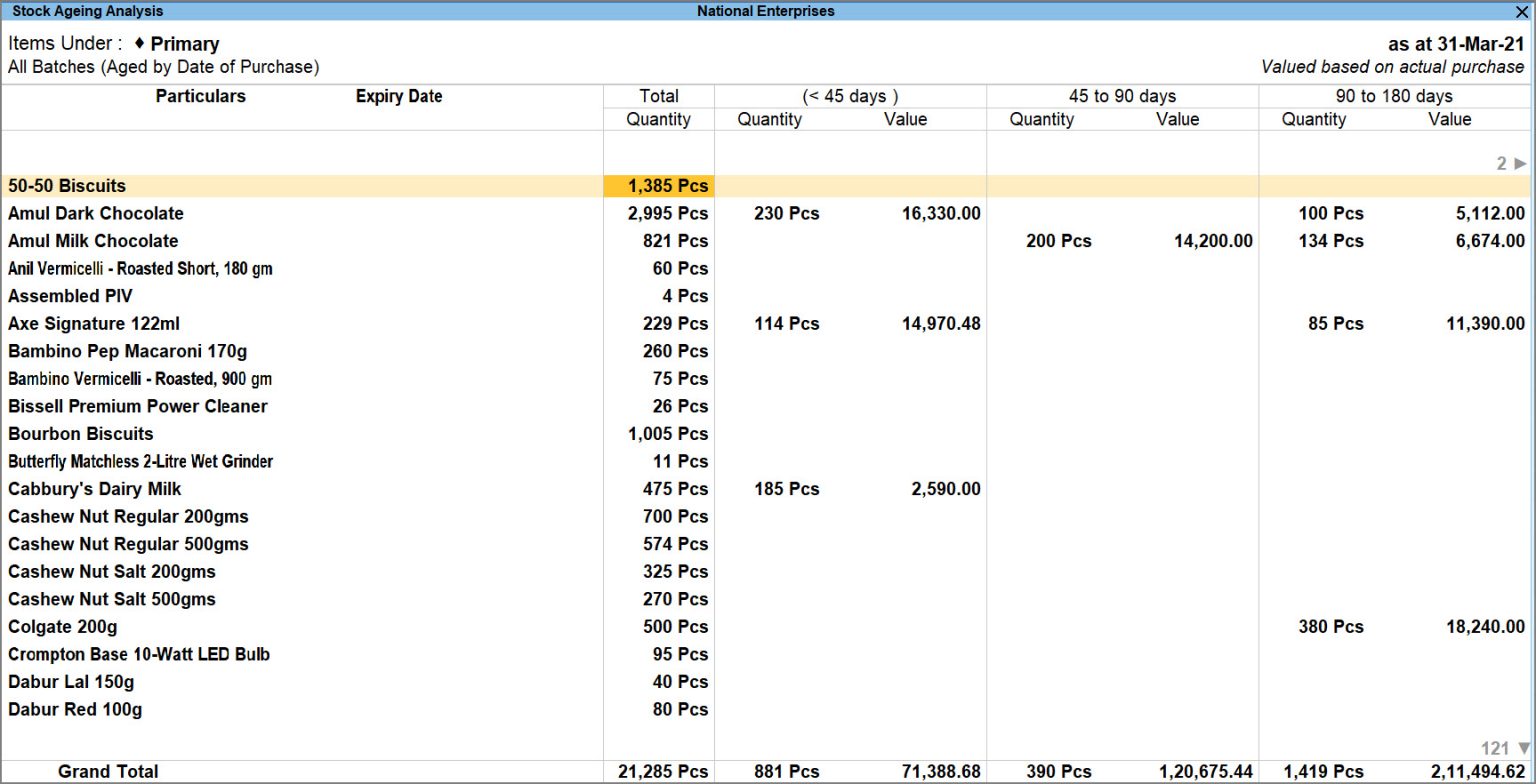Select the highlighted 50-50 Biscuits row
The image size is (1536, 784).
pyautogui.click(x=67, y=186)
